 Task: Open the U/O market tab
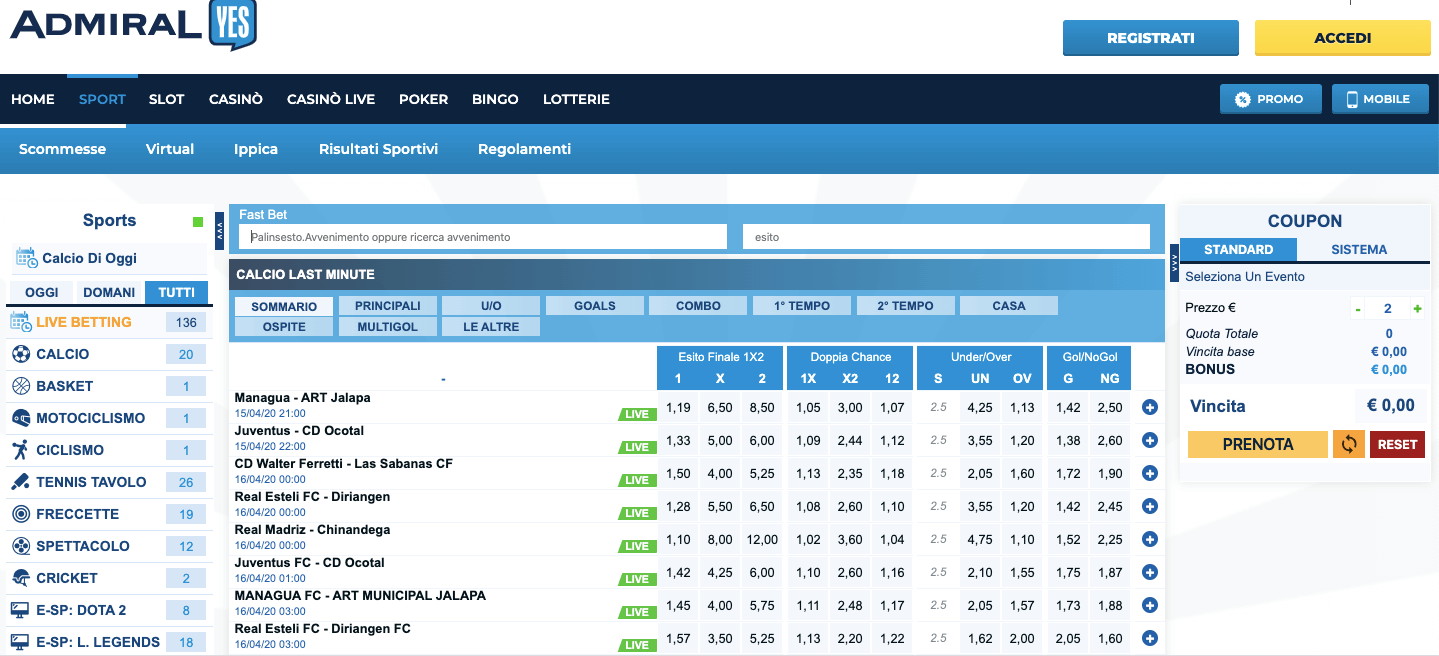click(491, 306)
